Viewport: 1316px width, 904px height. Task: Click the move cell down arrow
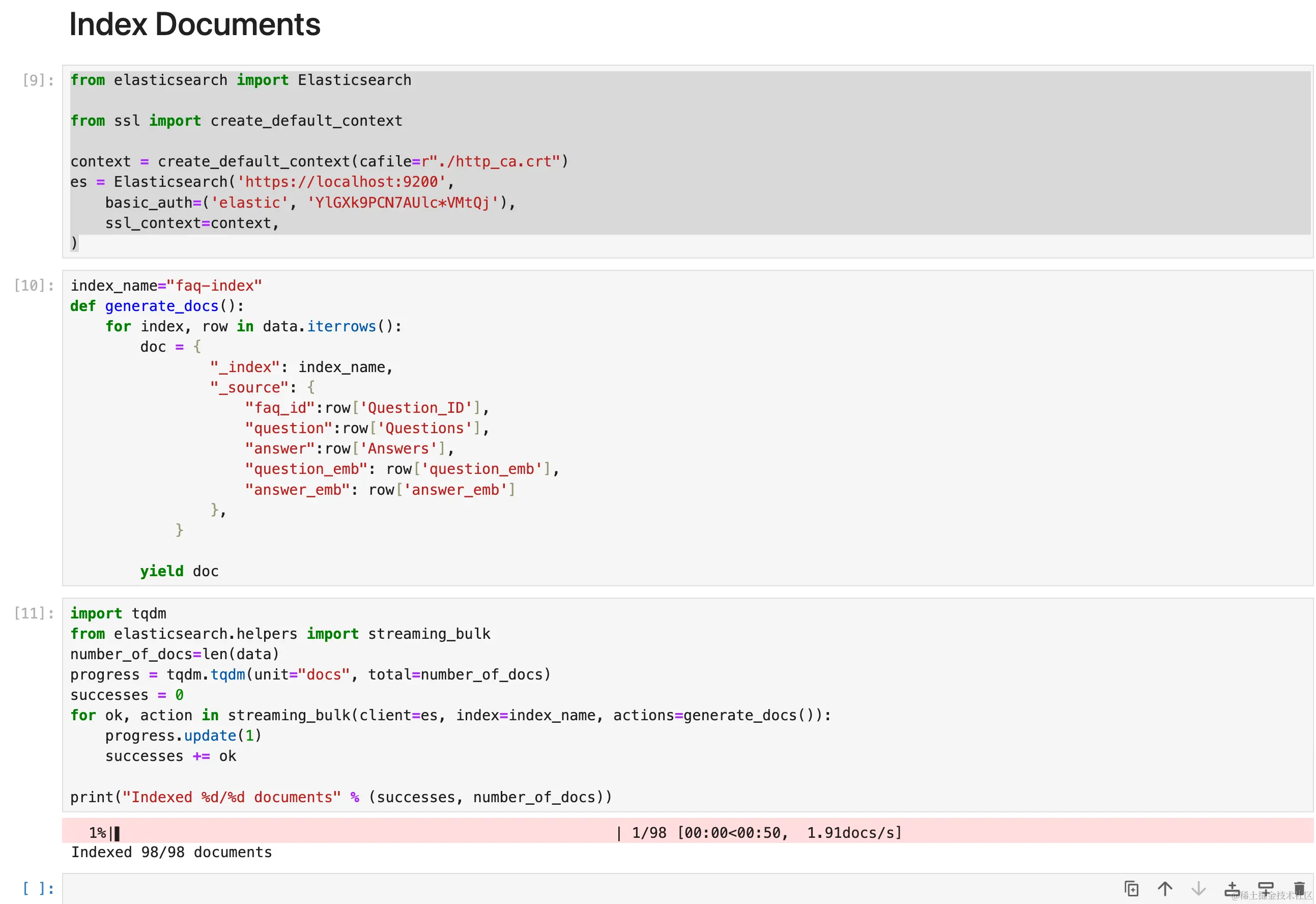click(1198, 889)
